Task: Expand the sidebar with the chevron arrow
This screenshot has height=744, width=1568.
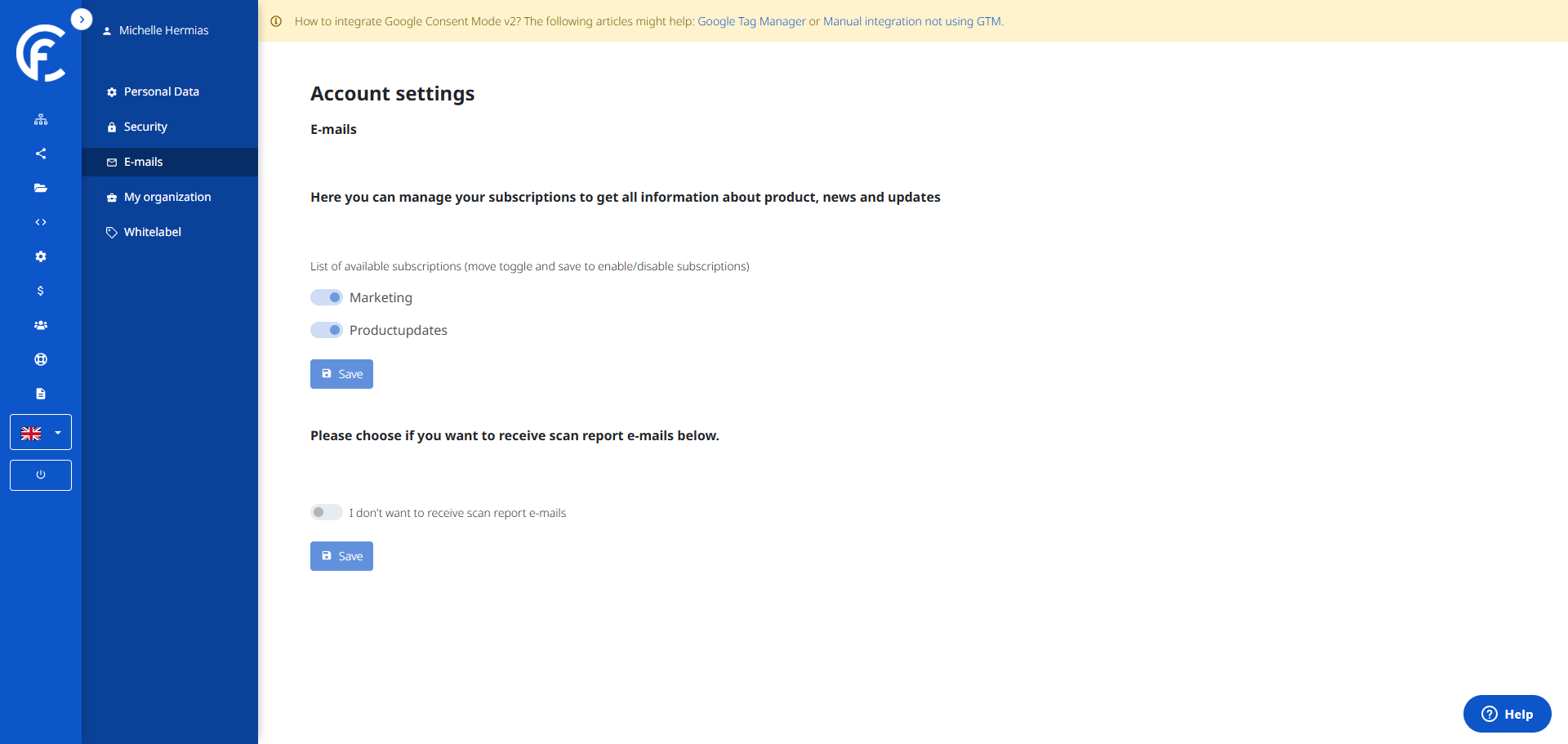Action: (x=82, y=19)
